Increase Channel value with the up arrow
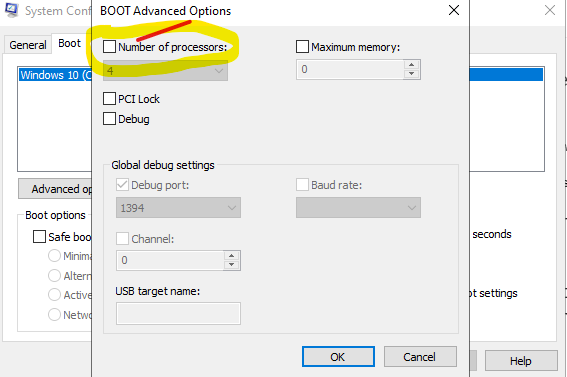Image resolution: width=567 pixels, height=377 pixels. [x=231, y=256]
